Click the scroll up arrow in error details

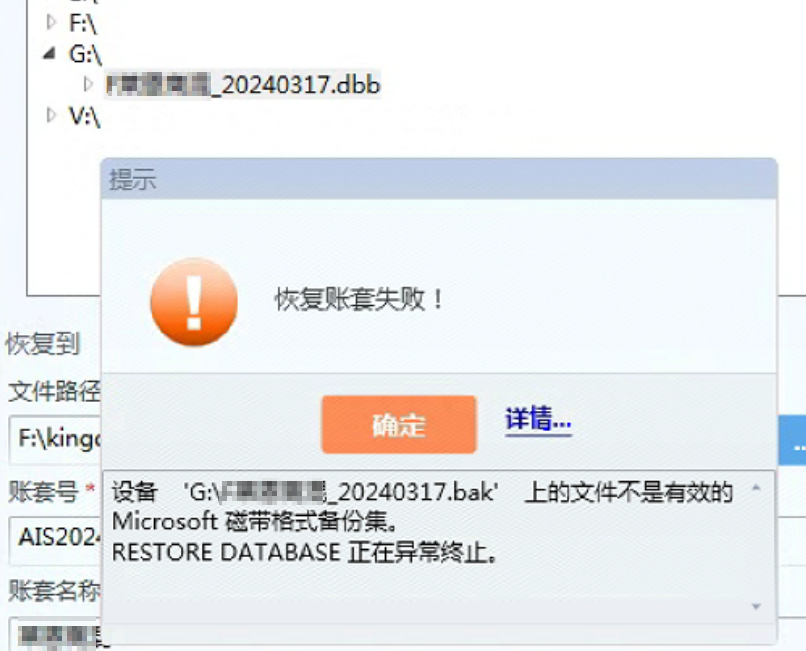click(x=756, y=487)
